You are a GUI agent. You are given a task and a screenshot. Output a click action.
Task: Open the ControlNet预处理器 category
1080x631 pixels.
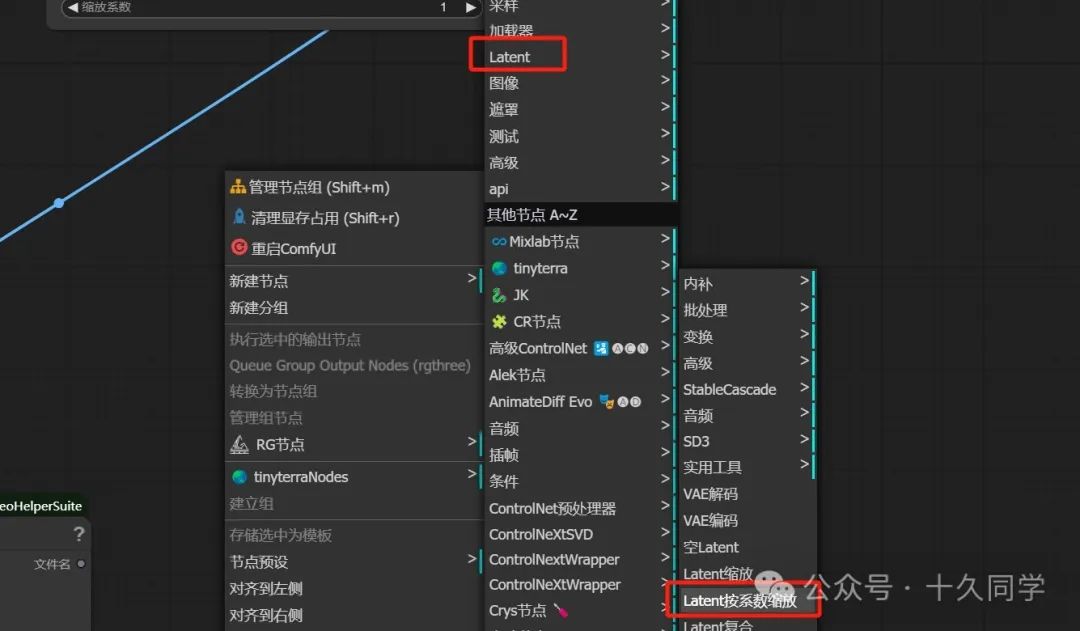point(580,508)
